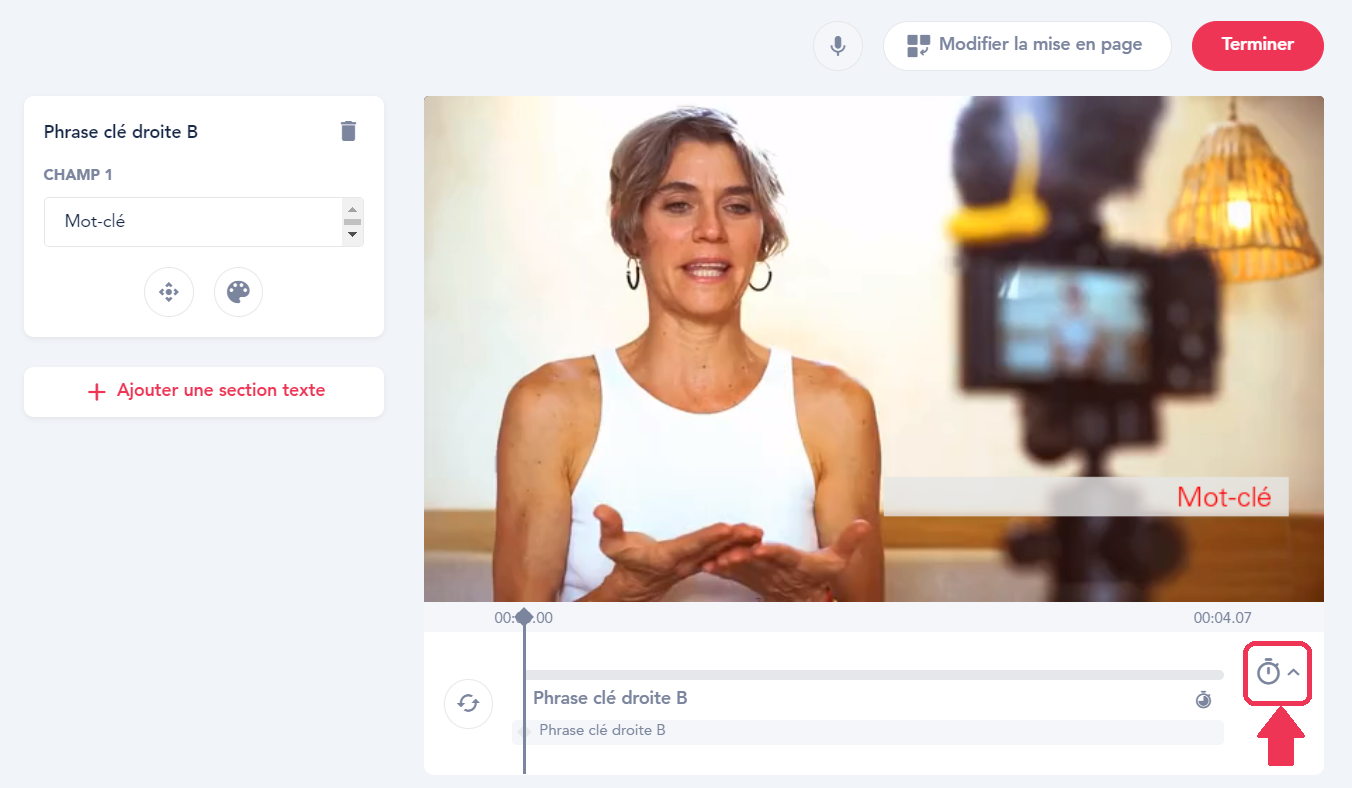The width and height of the screenshot is (1352, 788).
Task: Click the circular refresh loop icon
Action: (468, 703)
